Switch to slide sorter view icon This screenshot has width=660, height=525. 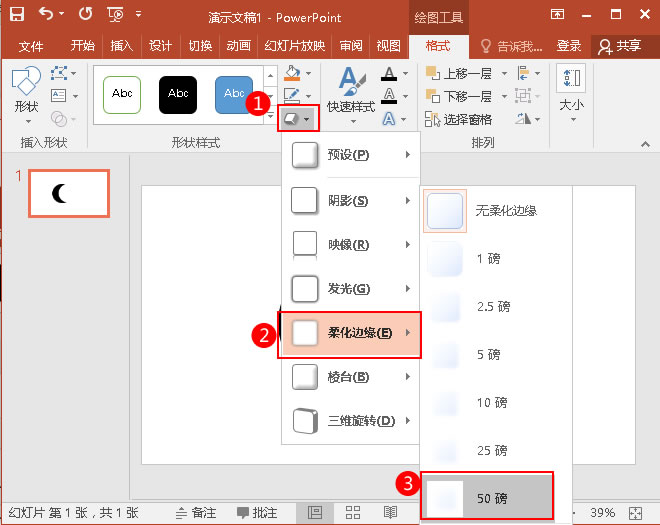coord(353,512)
